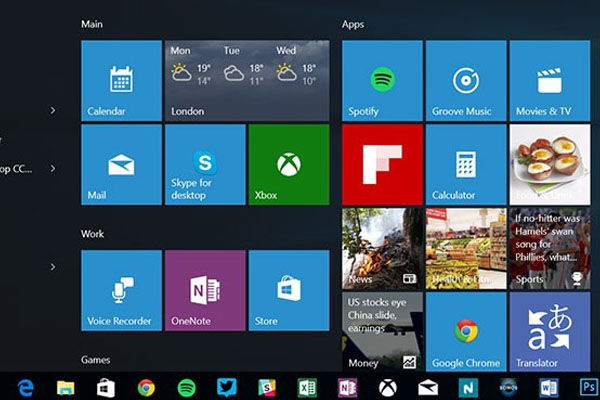Expand the first app list chevron
Image resolution: width=600 pixels, height=400 pixels.
pyautogui.click(x=53, y=111)
